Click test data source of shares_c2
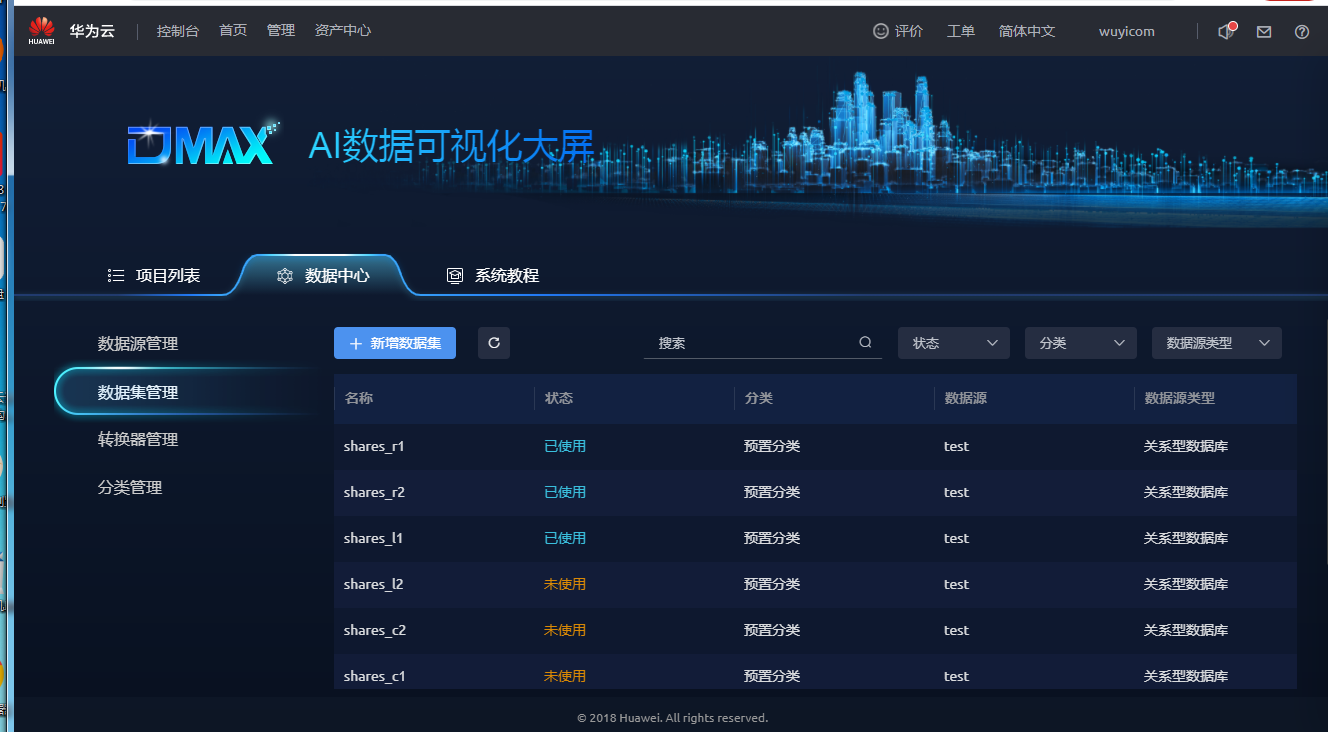1328x732 pixels. pyautogui.click(x=956, y=630)
